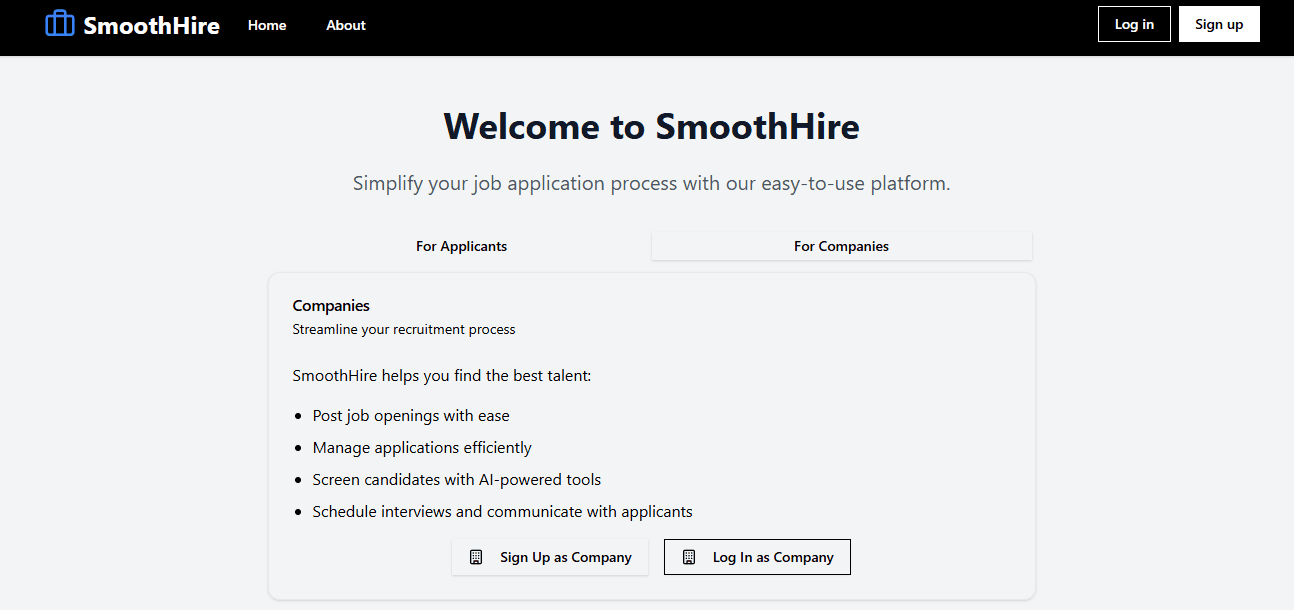Select the Companies card heading
The image size is (1294, 610).
[x=331, y=305]
